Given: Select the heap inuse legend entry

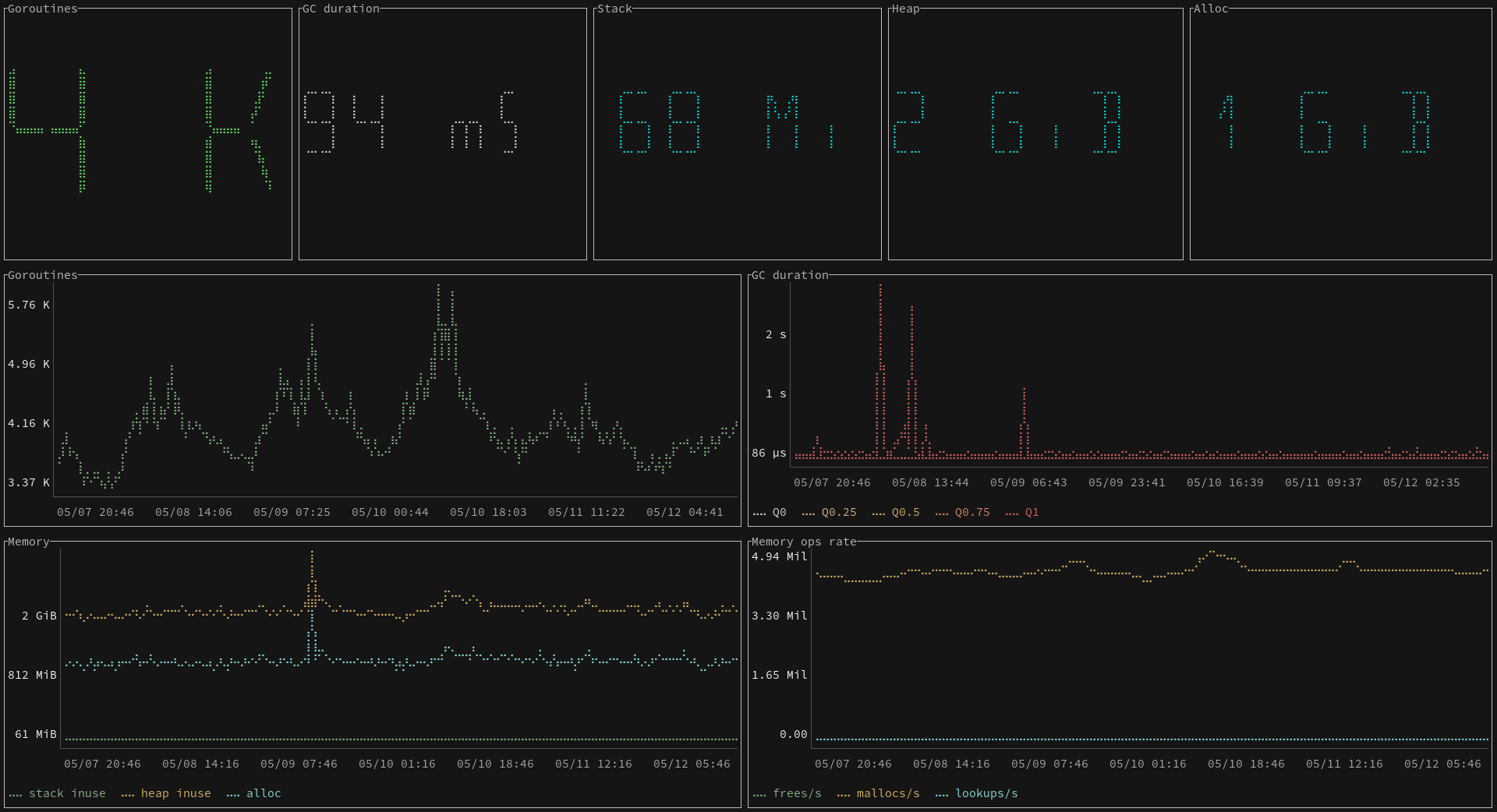Looking at the screenshot, I should (166, 793).
